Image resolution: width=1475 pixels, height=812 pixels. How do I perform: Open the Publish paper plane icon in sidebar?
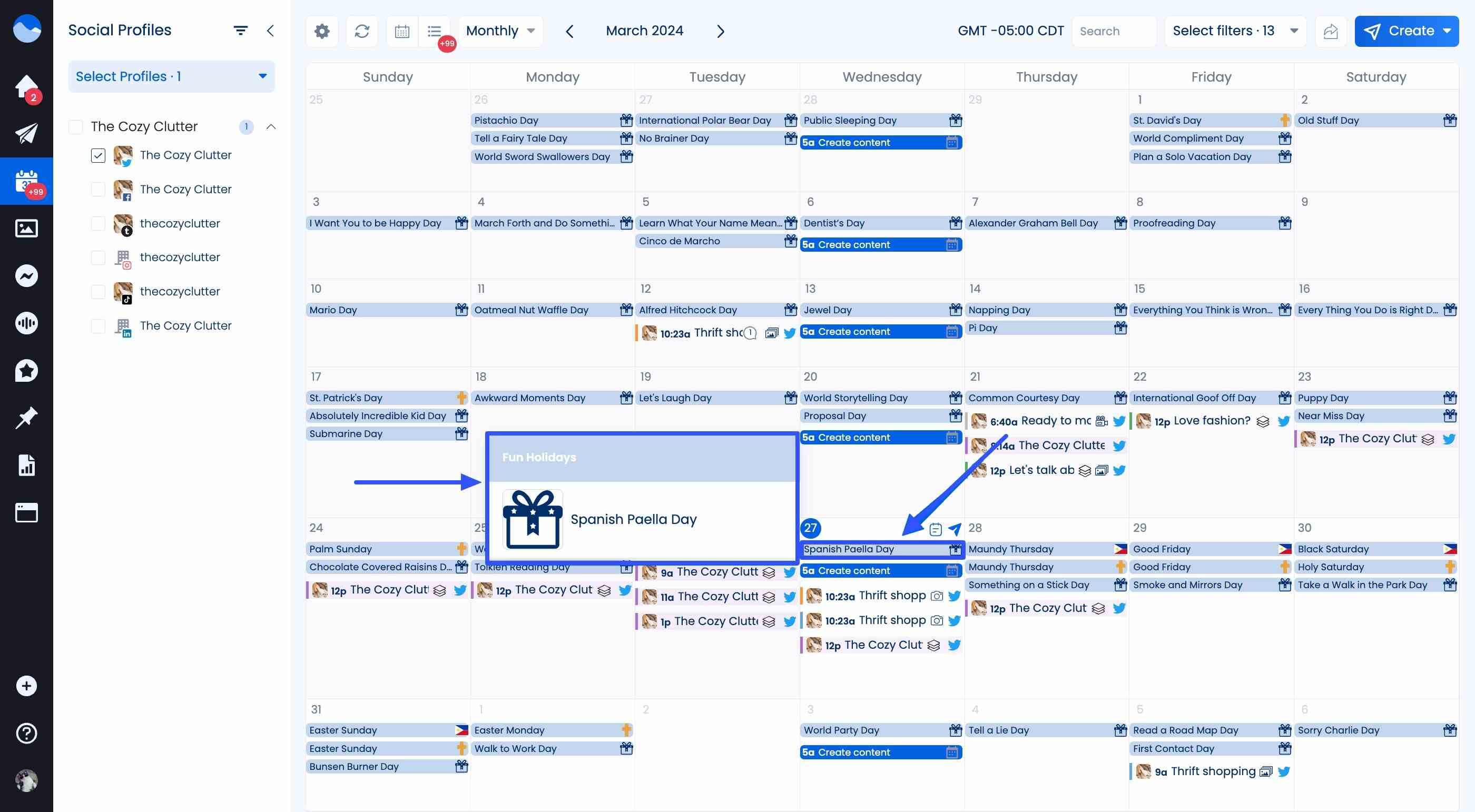[26, 133]
